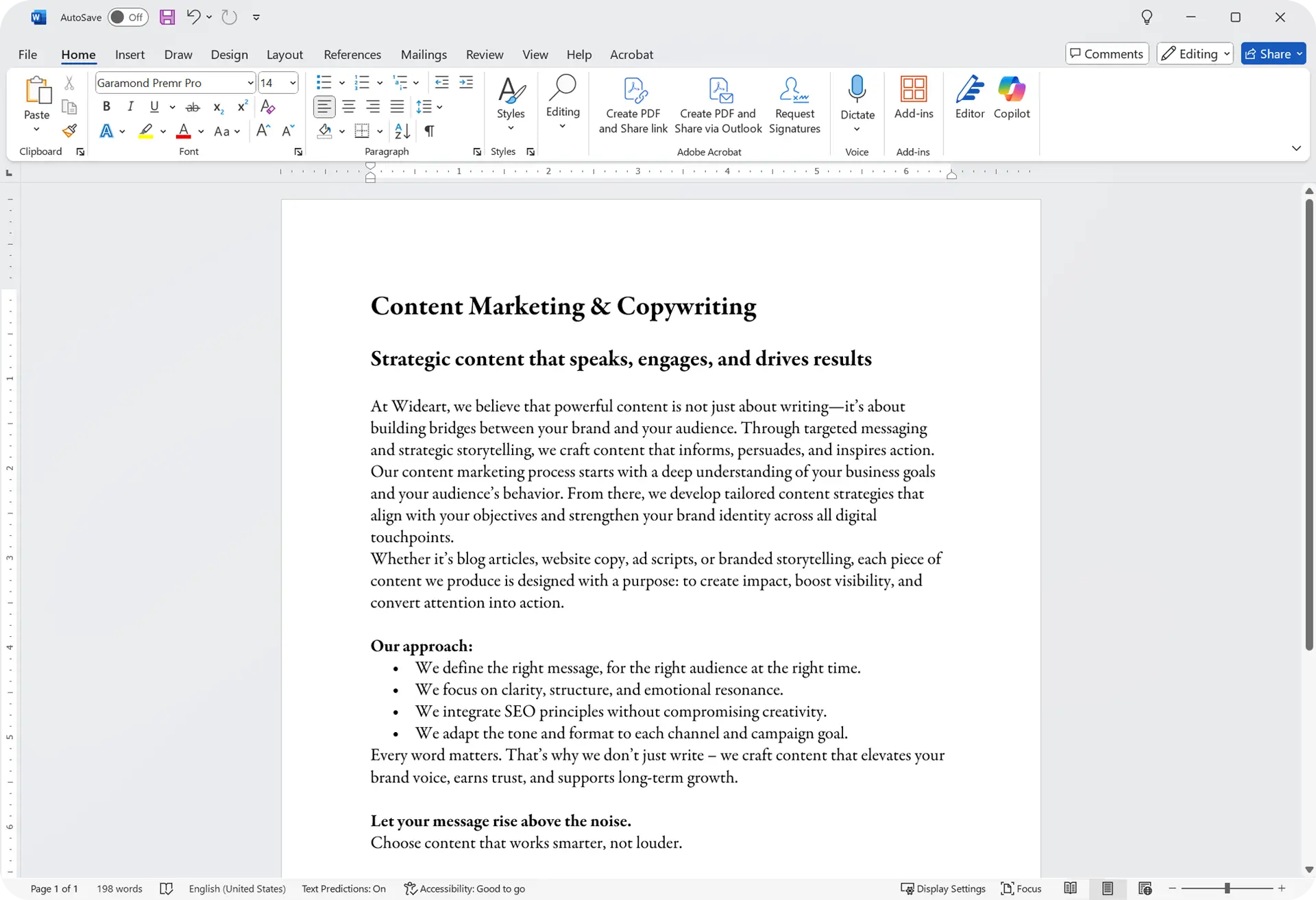Viewport: 1316px width, 900px height.
Task: Toggle Underline formatting
Action: pyautogui.click(x=154, y=106)
